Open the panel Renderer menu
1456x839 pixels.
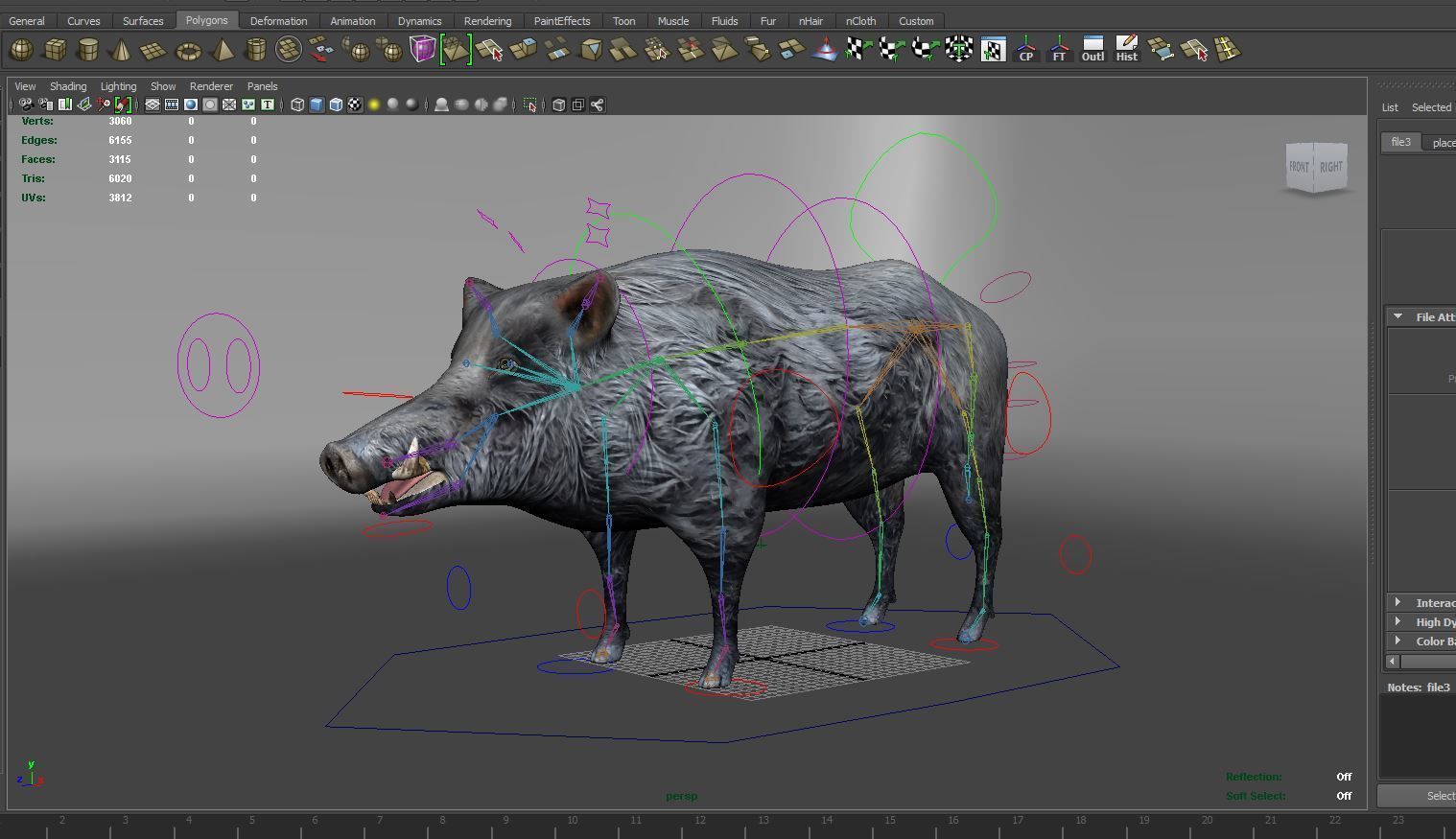pos(211,86)
